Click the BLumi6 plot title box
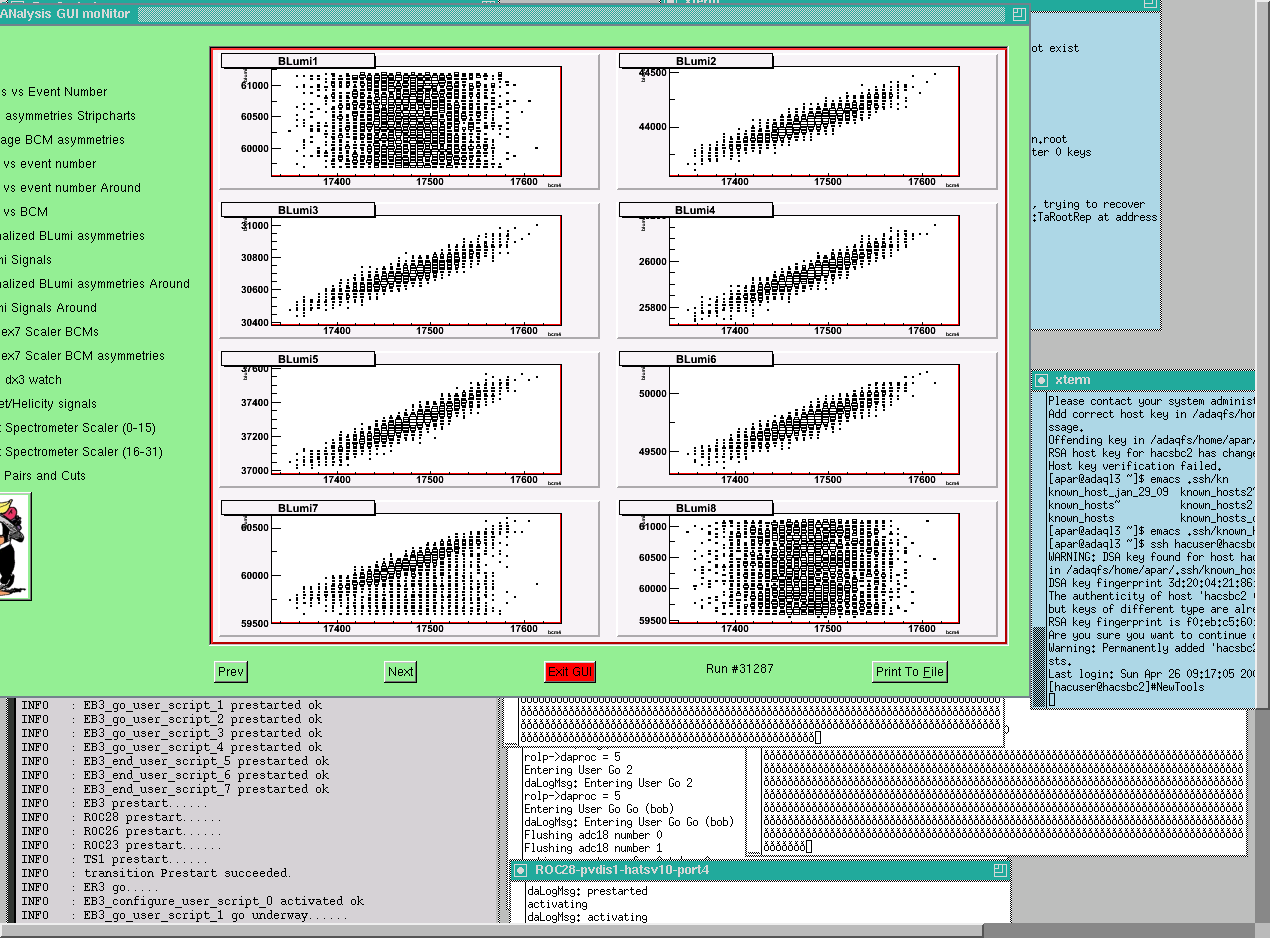The height and width of the screenshot is (938, 1270). click(696, 359)
